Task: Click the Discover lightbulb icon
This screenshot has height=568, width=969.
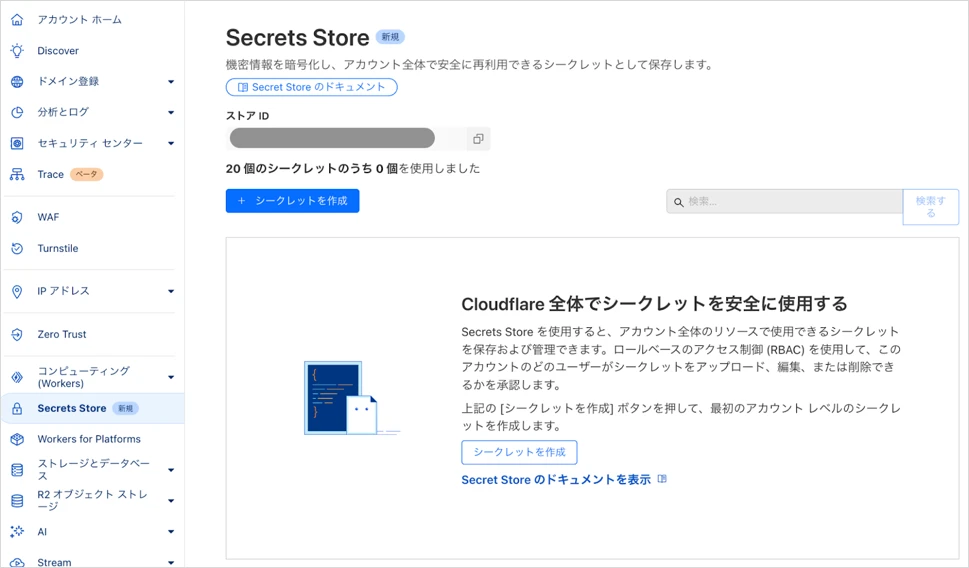Action: (x=17, y=51)
